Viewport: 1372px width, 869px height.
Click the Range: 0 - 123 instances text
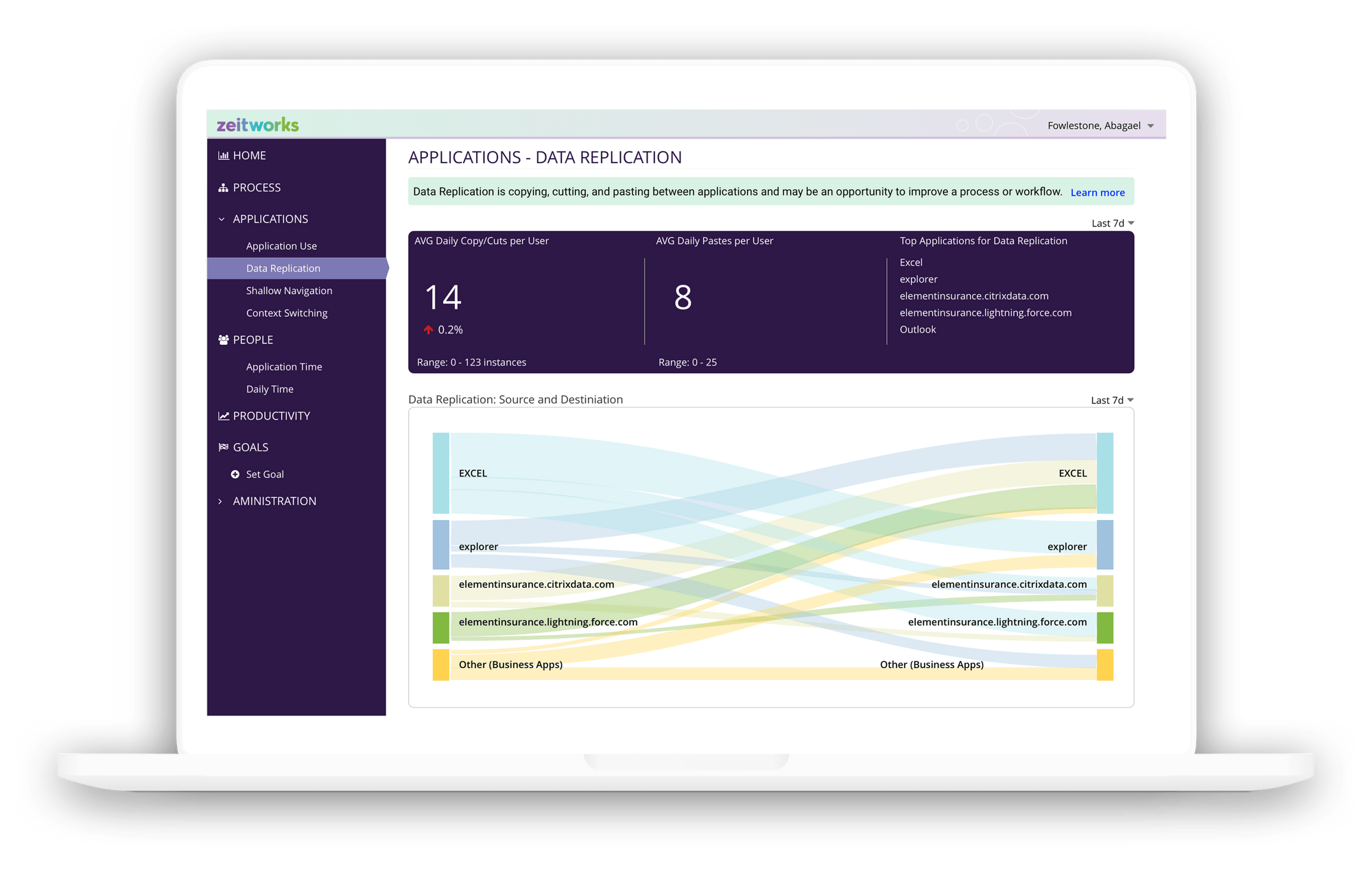(x=472, y=362)
